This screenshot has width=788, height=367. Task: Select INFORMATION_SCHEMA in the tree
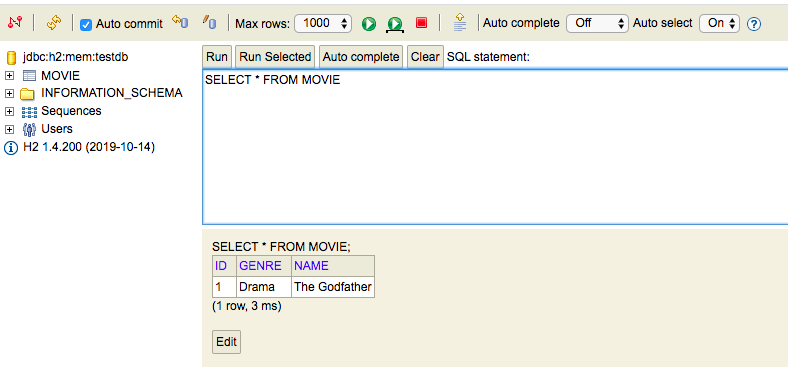tap(112, 93)
